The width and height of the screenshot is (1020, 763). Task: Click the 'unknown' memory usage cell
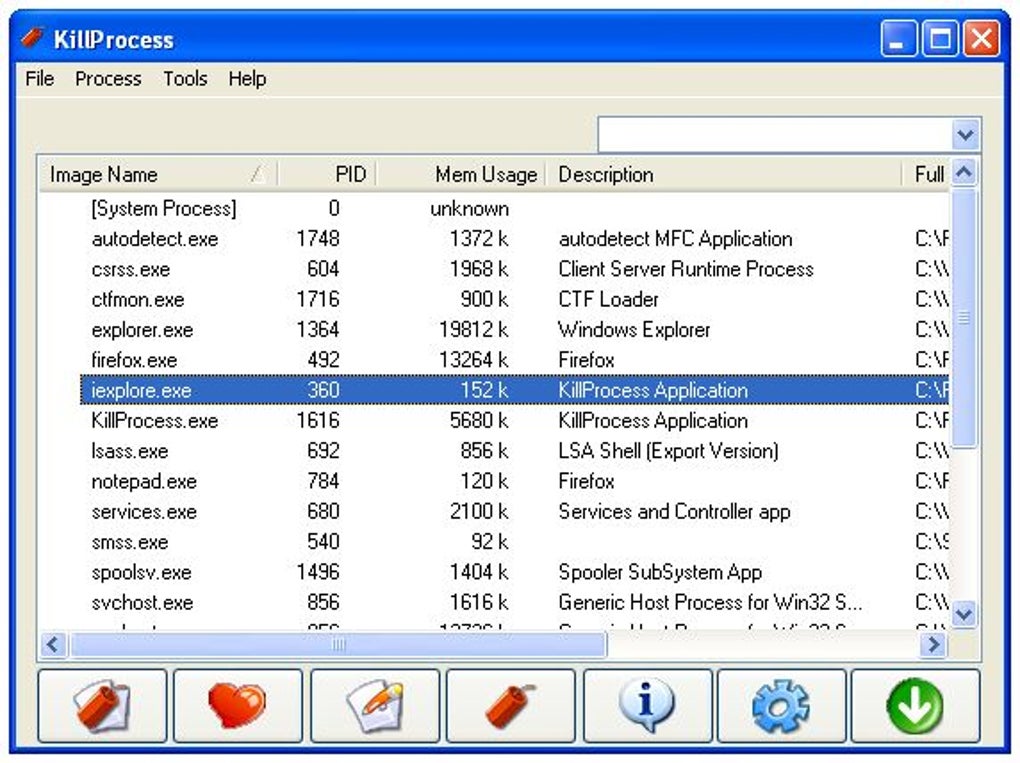470,209
